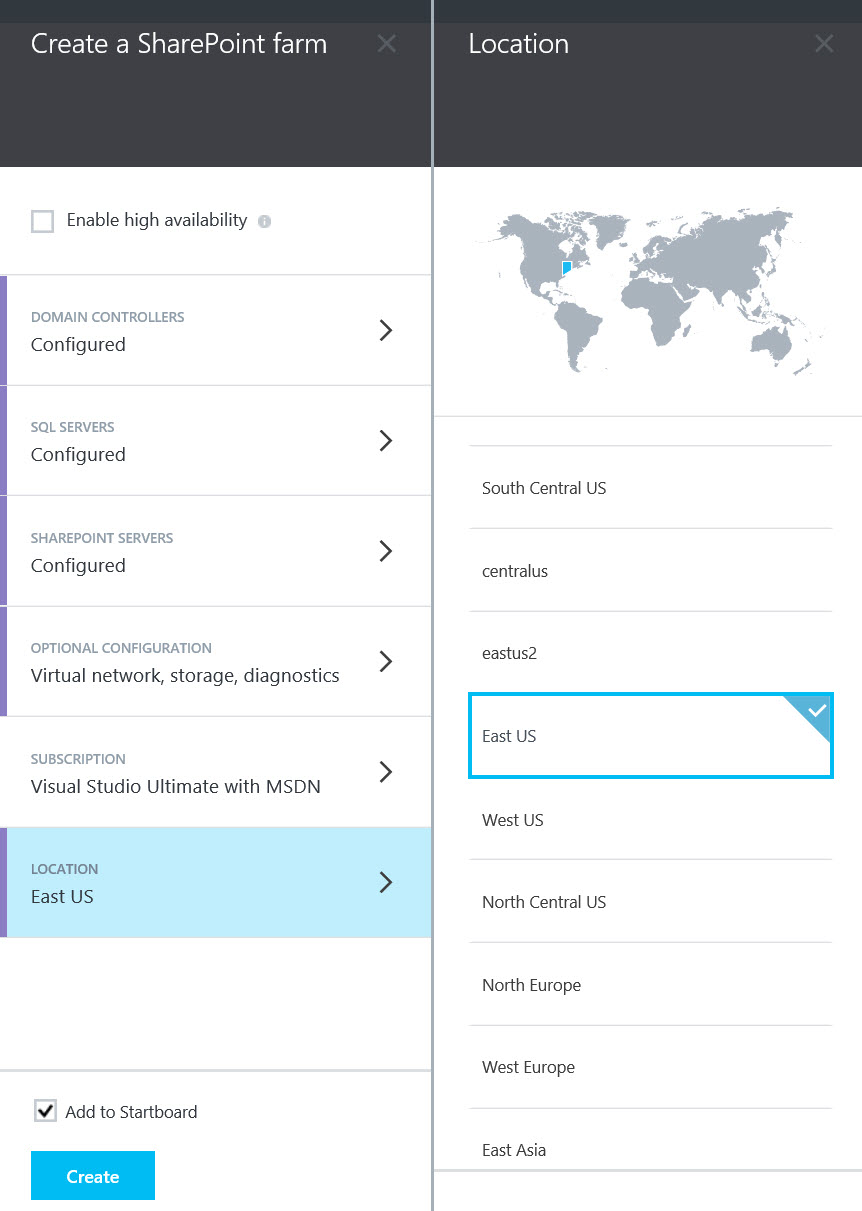Select South Central US location
The height and width of the screenshot is (1211, 862).
coord(651,488)
